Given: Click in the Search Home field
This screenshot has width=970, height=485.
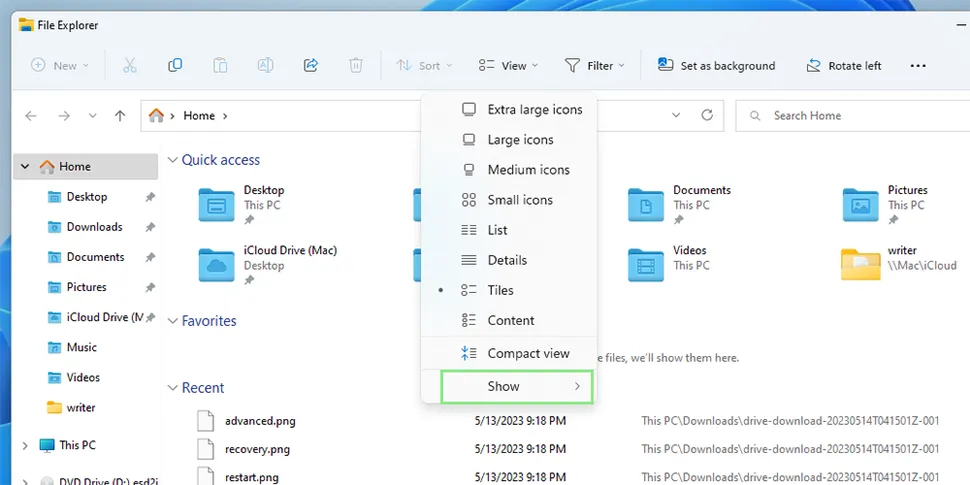Looking at the screenshot, I should tap(852, 116).
